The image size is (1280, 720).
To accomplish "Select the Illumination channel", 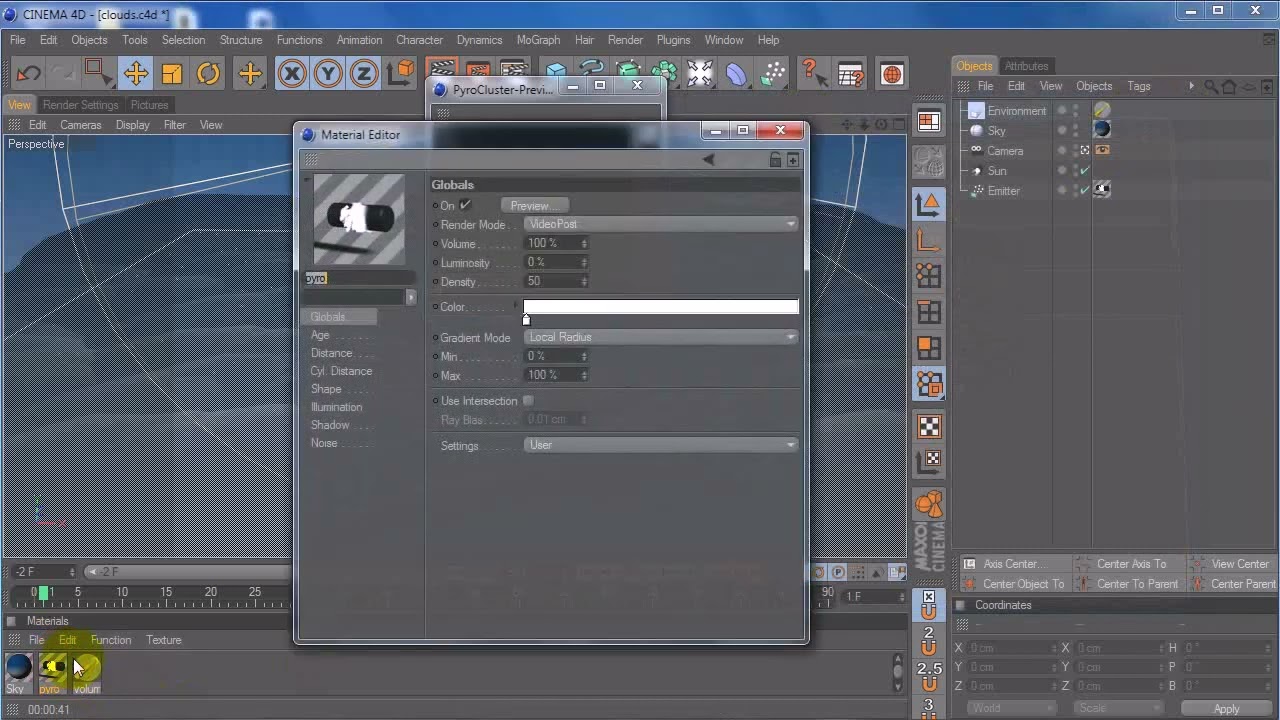I will [x=337, y=407].
